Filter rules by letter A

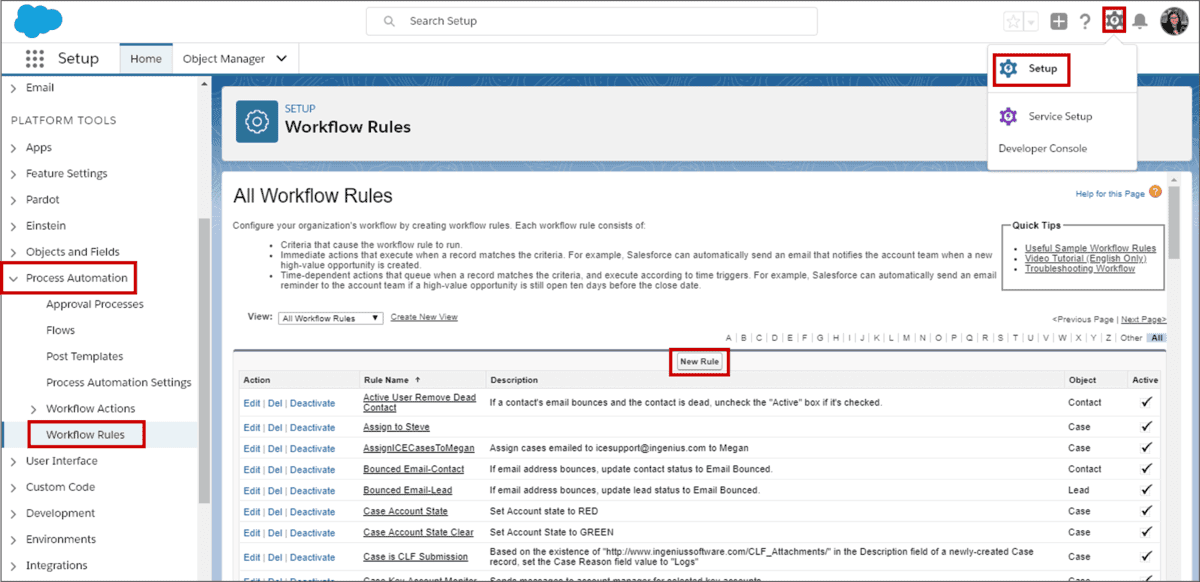click(x=729, y=338)
